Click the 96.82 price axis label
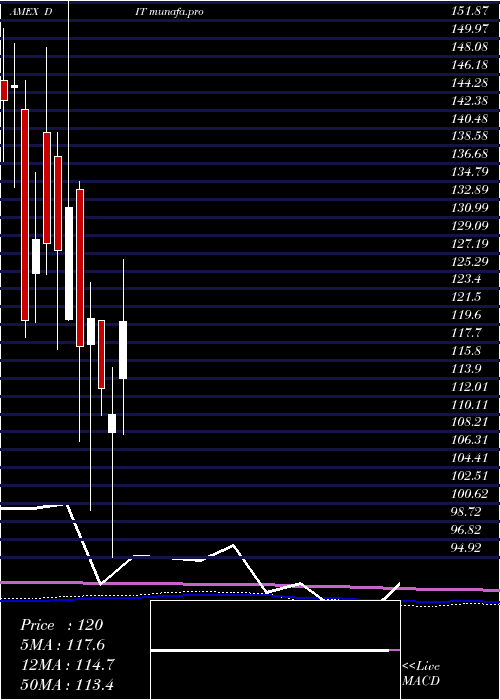The image size is (500, 700). click(468, 530)
